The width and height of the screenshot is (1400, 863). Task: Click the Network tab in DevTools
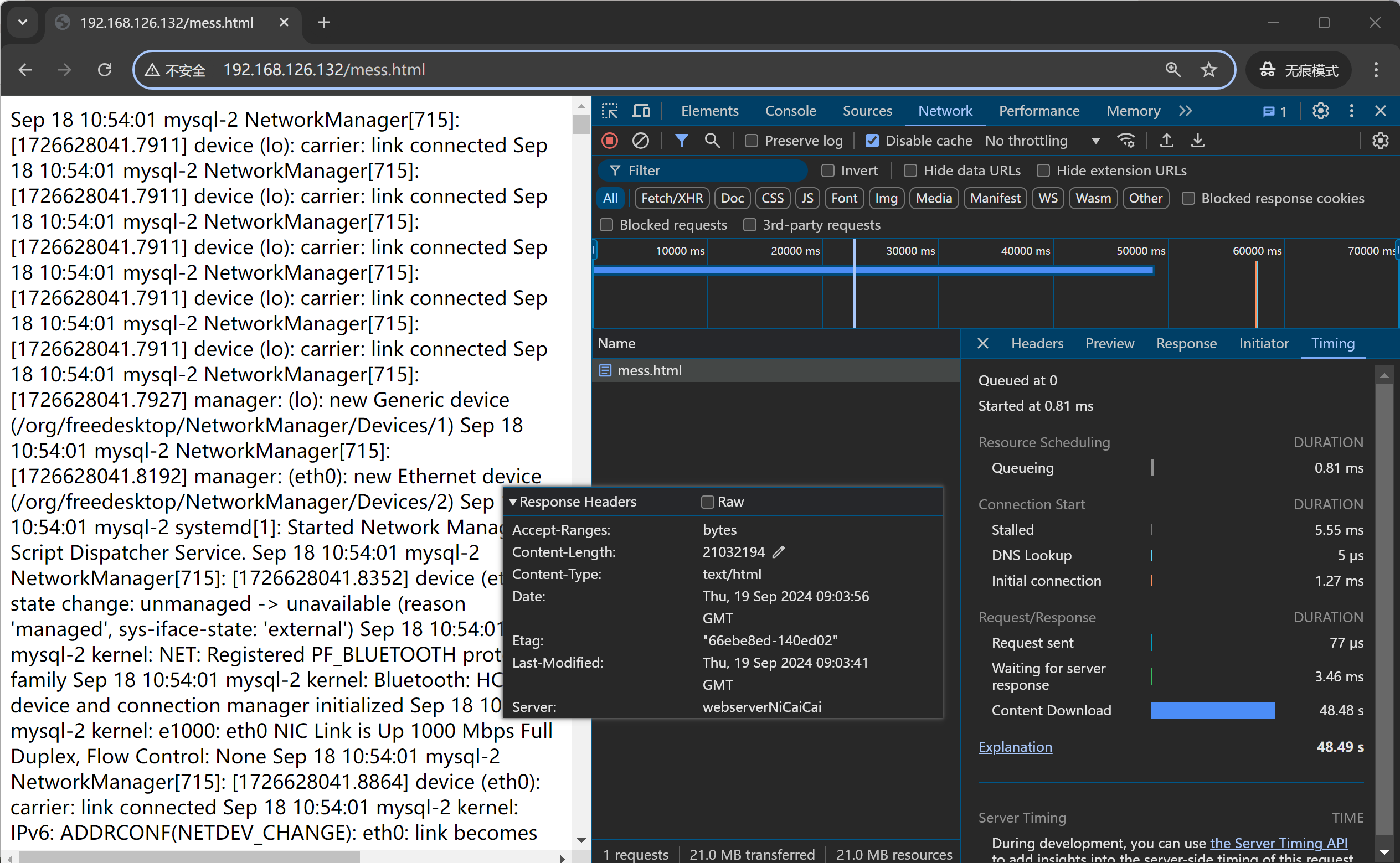(x=943, y=110)
